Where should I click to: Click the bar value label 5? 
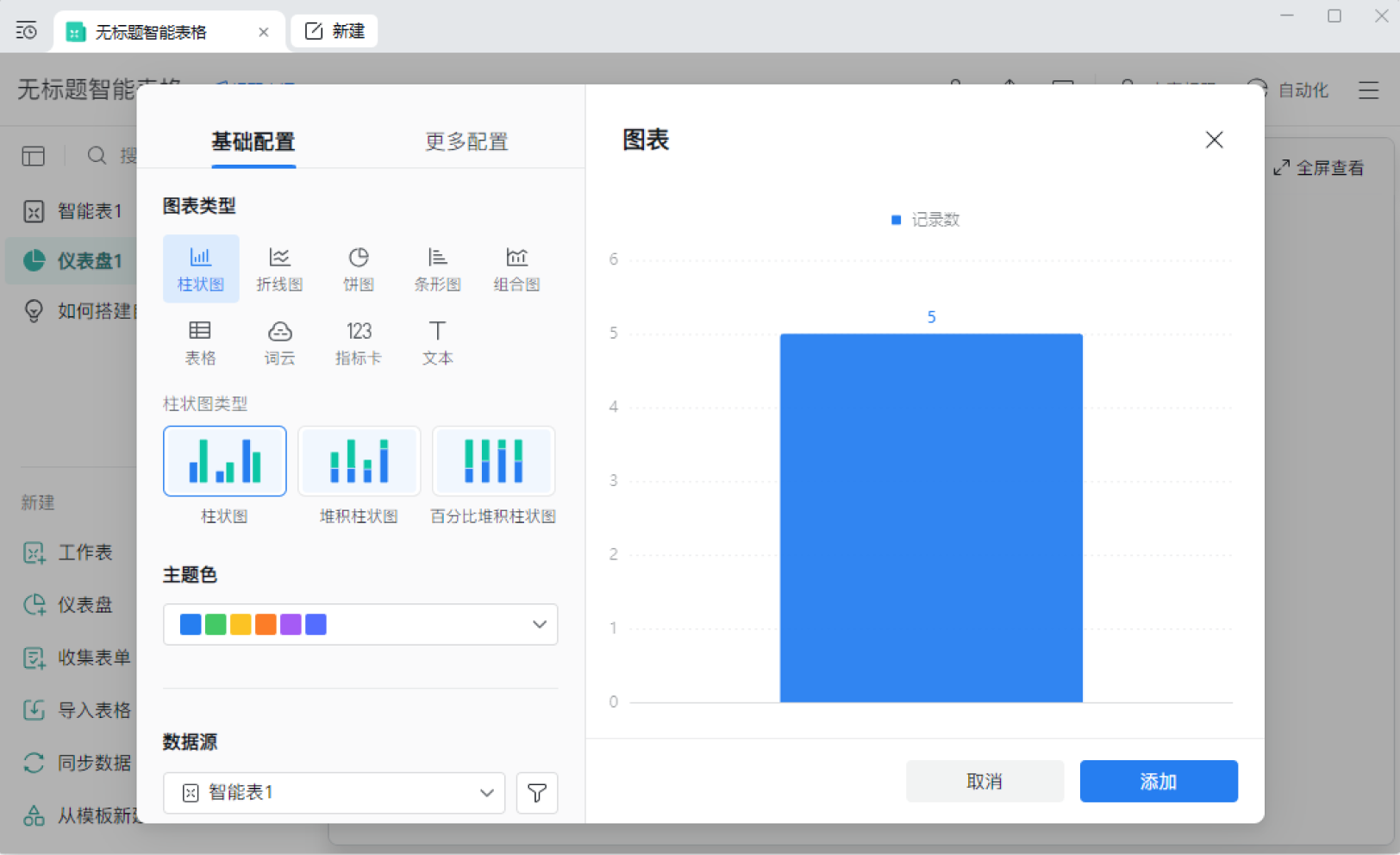pyautogui.click(x=931, y=317)
